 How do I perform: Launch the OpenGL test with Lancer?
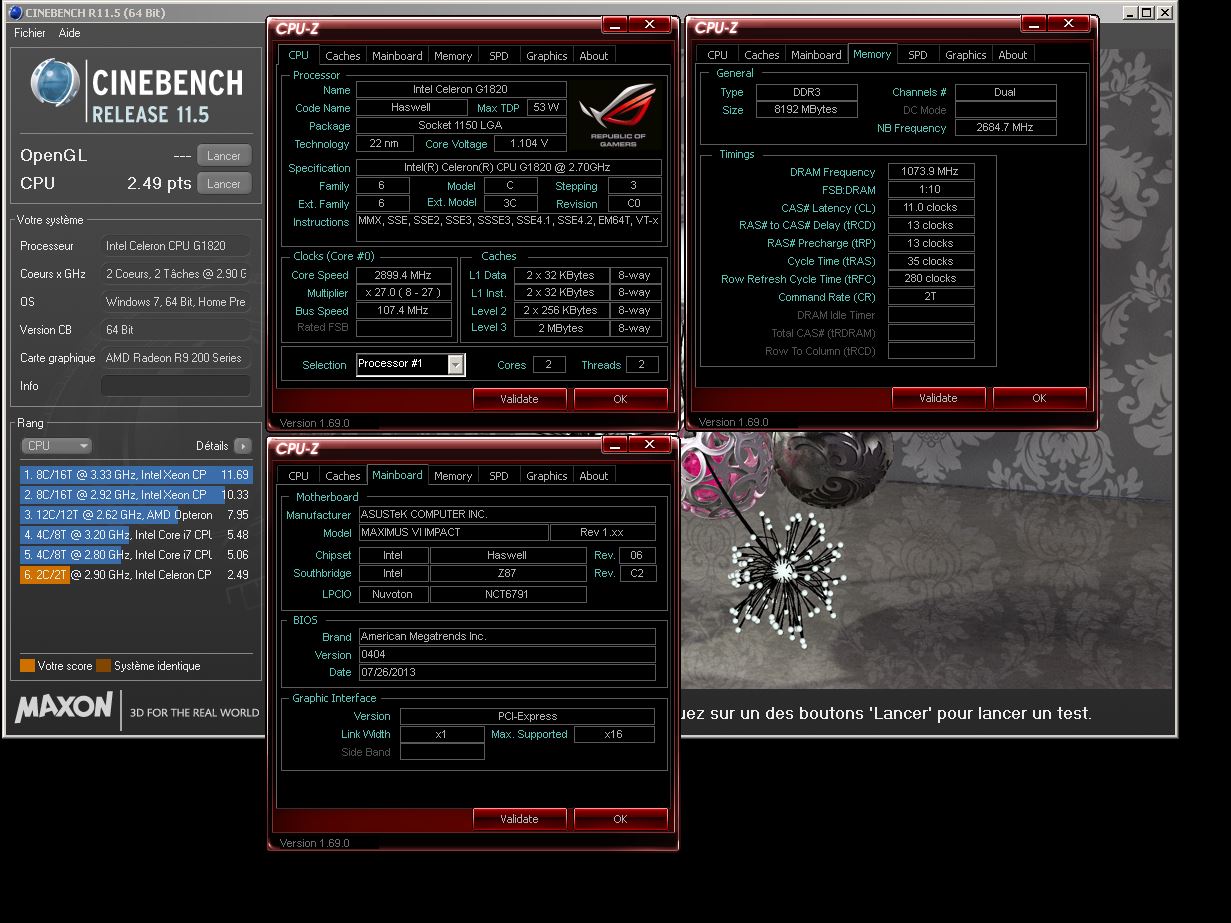(224, 156)
